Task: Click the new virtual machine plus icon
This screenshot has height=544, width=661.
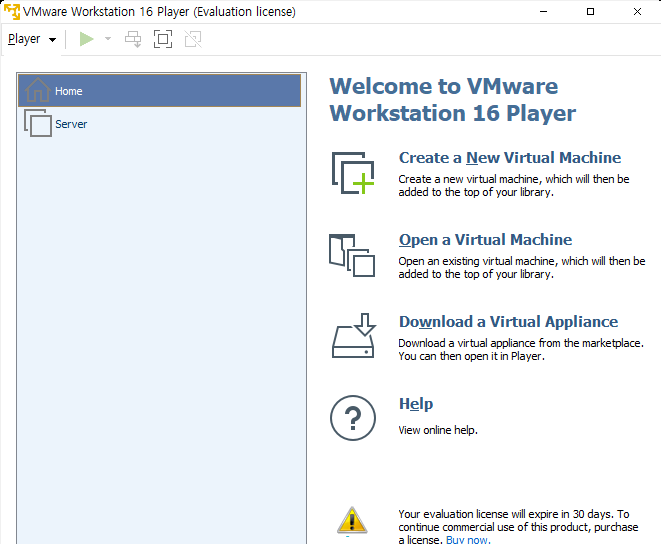Action: pos(353,173)
